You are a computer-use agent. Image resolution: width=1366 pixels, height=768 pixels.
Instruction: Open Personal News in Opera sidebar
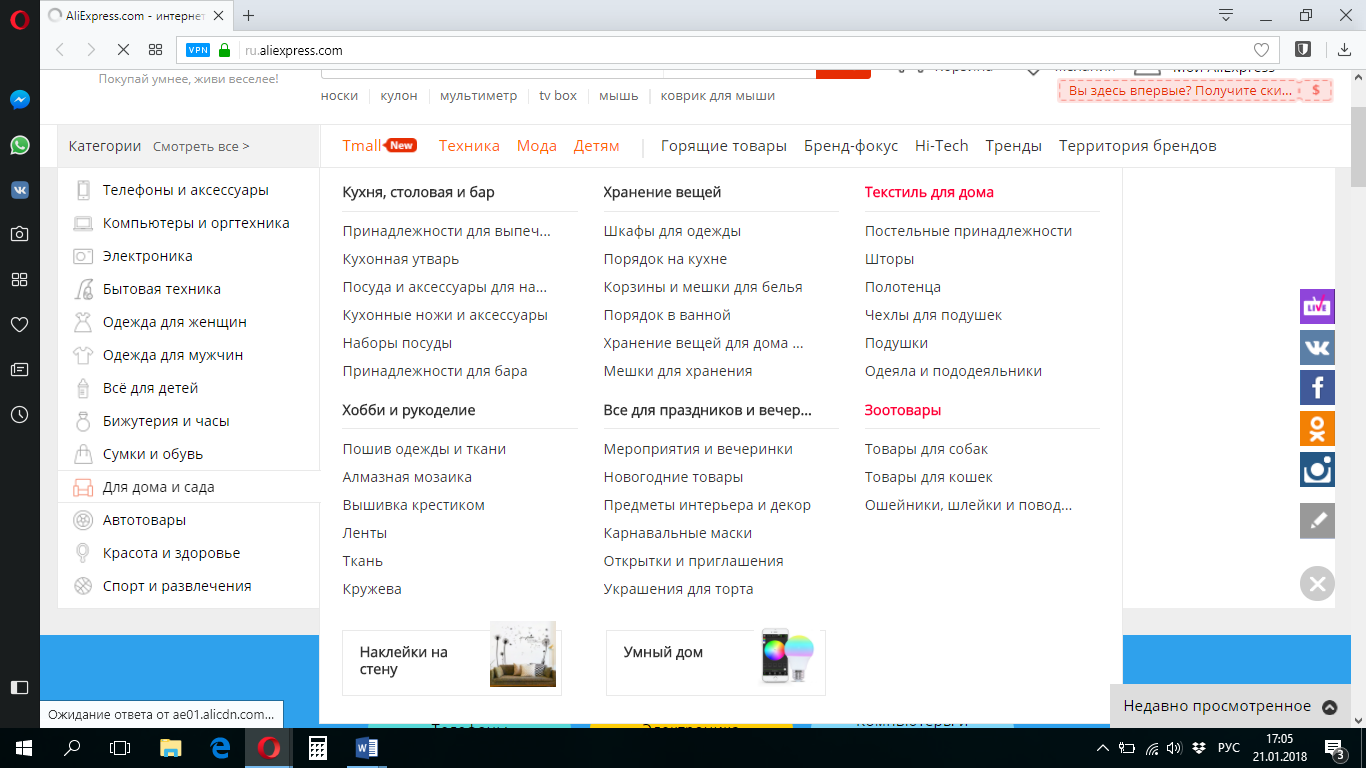coord(20,369)
